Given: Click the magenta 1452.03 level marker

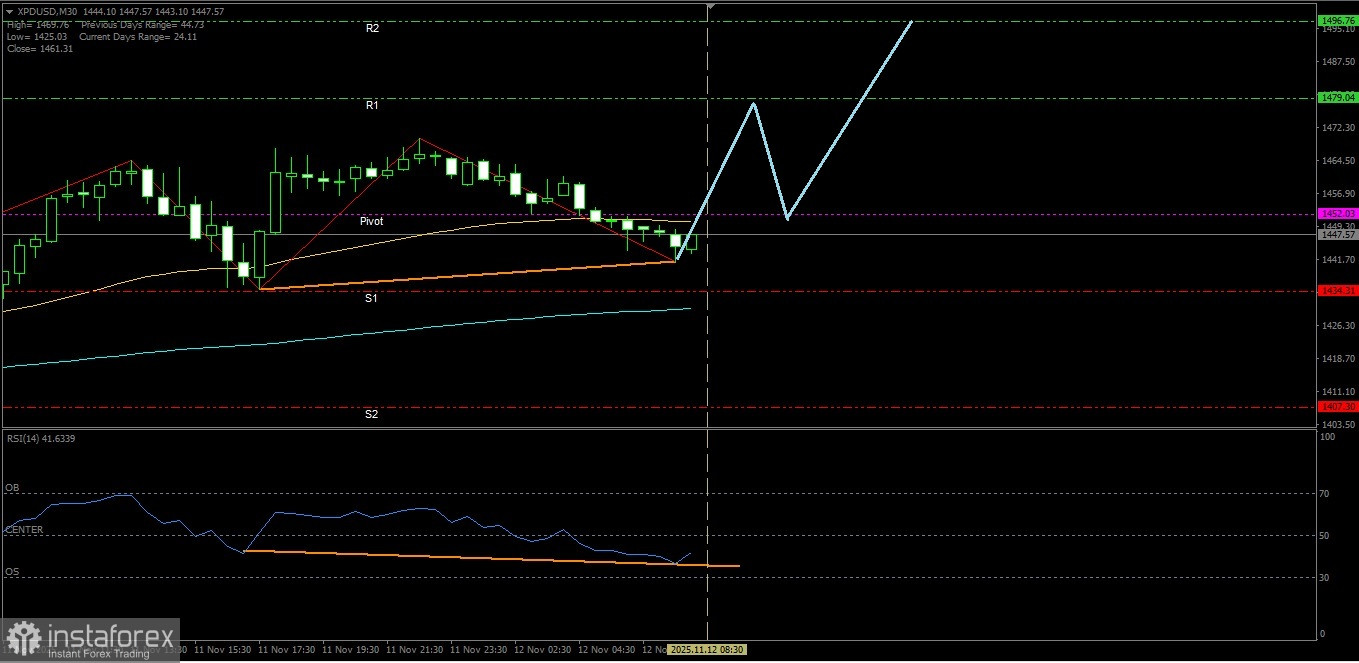Looking at the screenshot, I should coord(1337,213).
